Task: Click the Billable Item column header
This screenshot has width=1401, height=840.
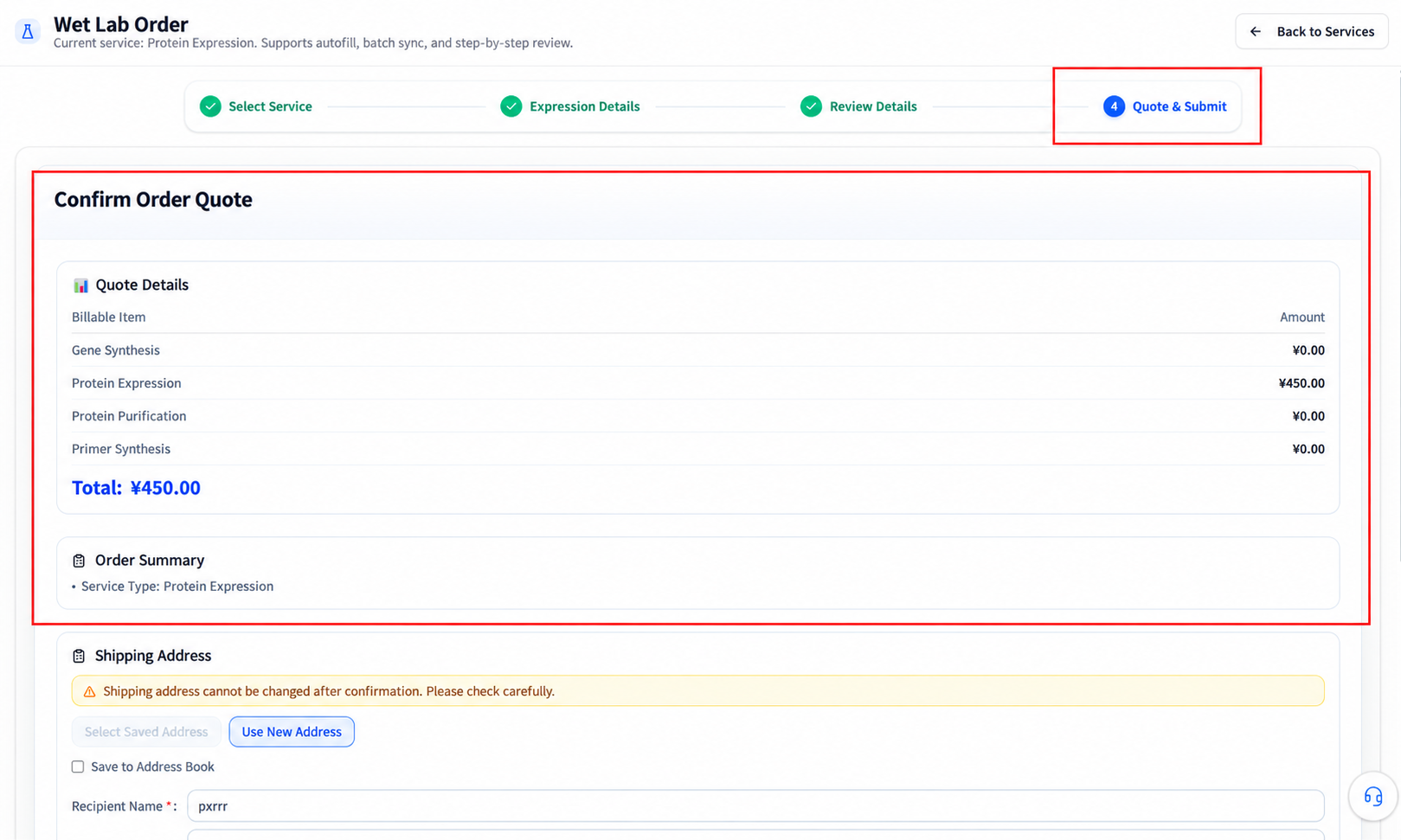Action: [109, 317]
